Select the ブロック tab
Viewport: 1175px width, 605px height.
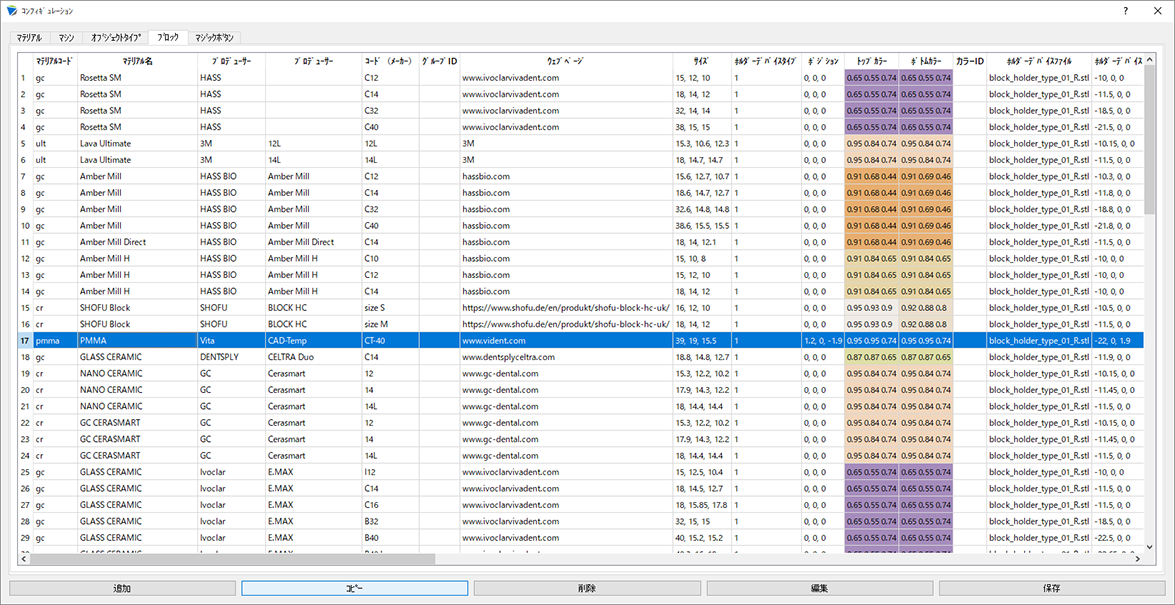(x=169, y=36)
